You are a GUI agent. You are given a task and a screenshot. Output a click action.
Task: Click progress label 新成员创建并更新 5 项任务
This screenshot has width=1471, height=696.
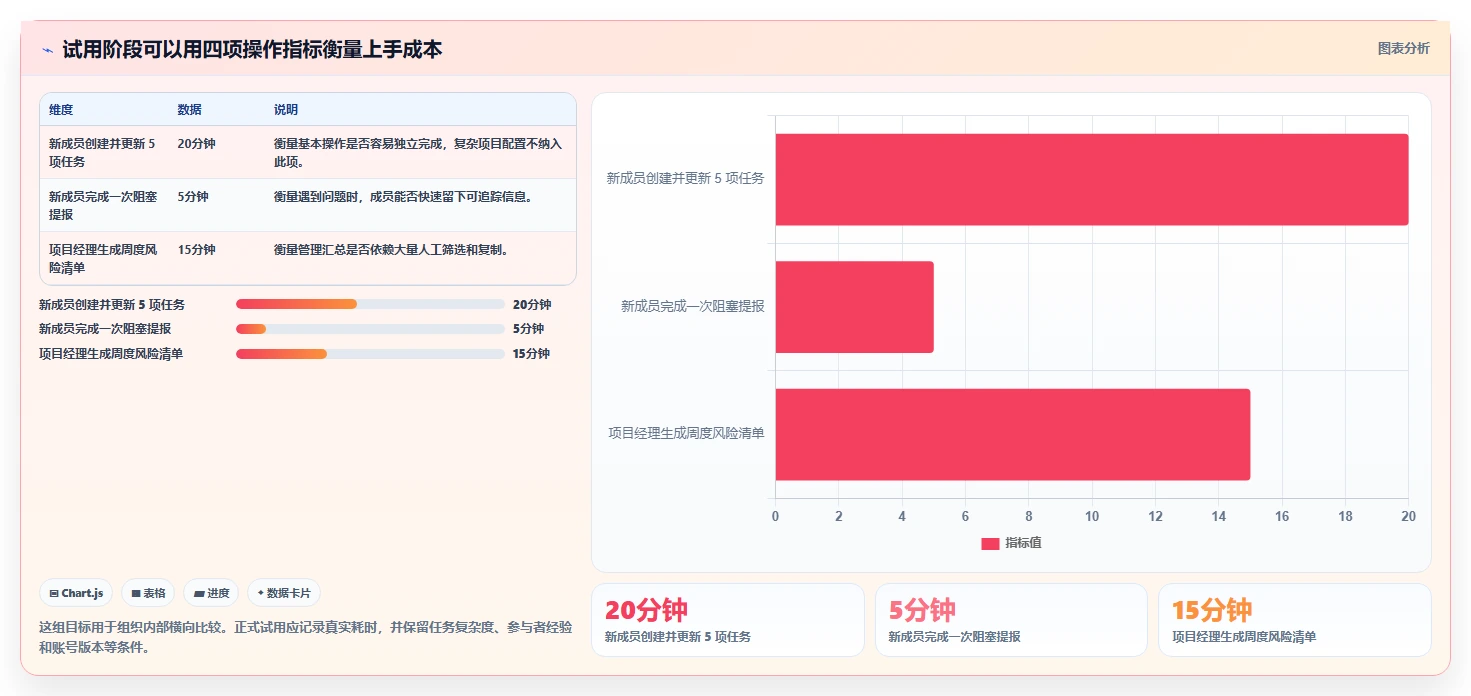click(x=112, y=305)
